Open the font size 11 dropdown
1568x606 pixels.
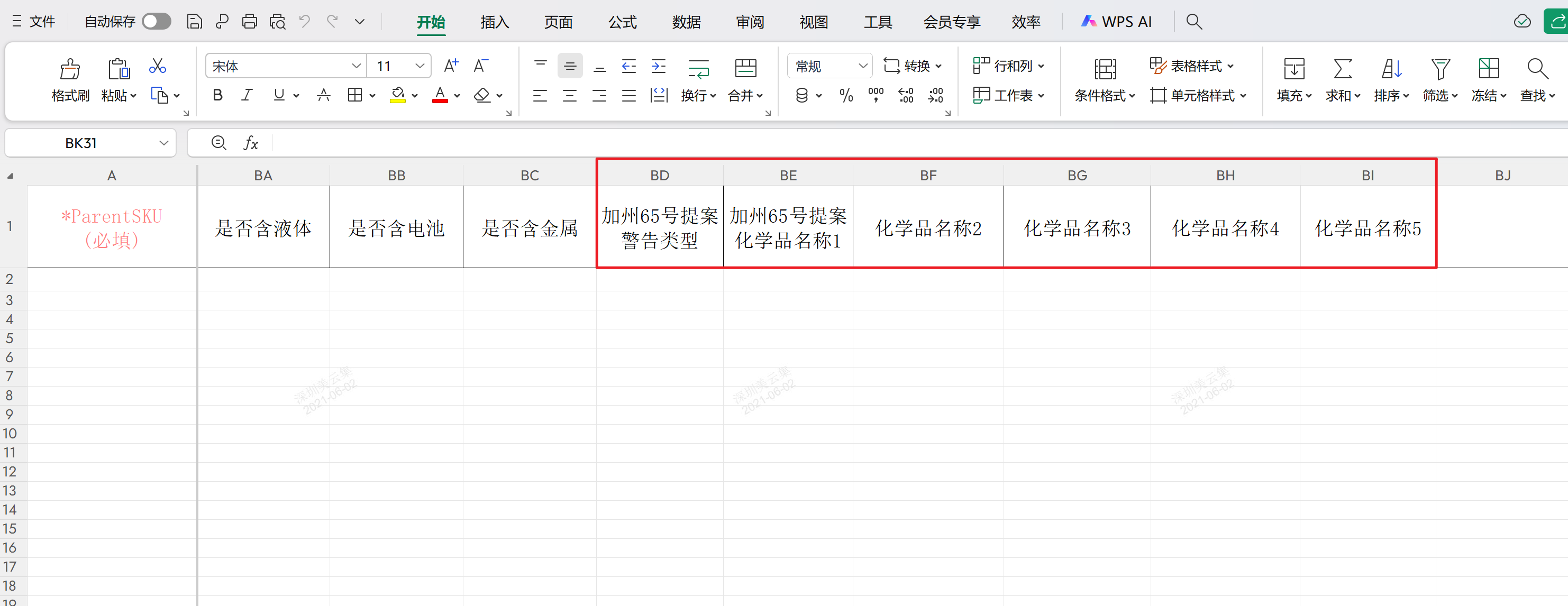pos(420,66)
